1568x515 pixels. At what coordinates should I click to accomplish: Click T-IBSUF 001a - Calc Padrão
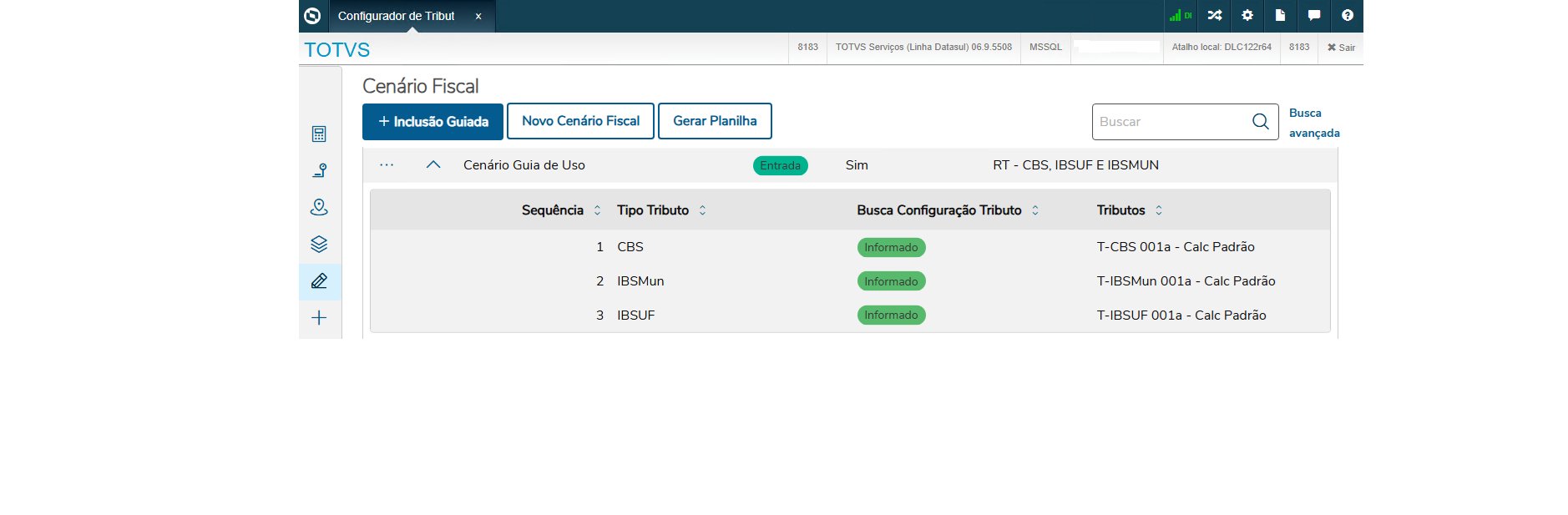tap(1181, 316)
